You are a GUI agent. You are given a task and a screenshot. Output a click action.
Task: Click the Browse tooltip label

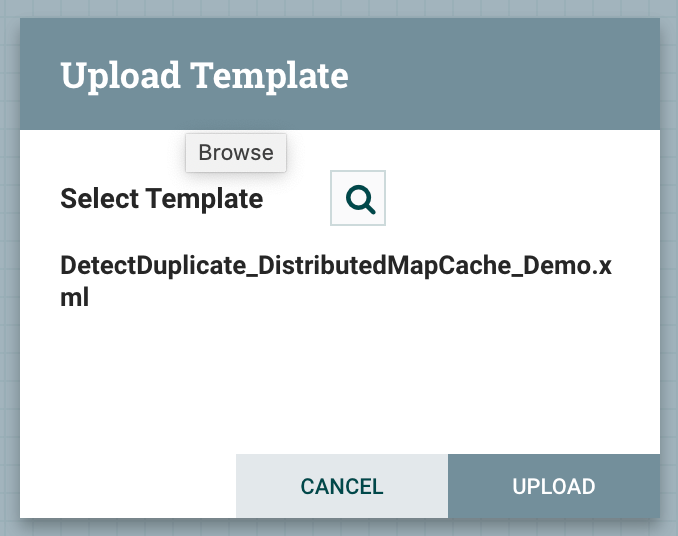coord(236,153)
